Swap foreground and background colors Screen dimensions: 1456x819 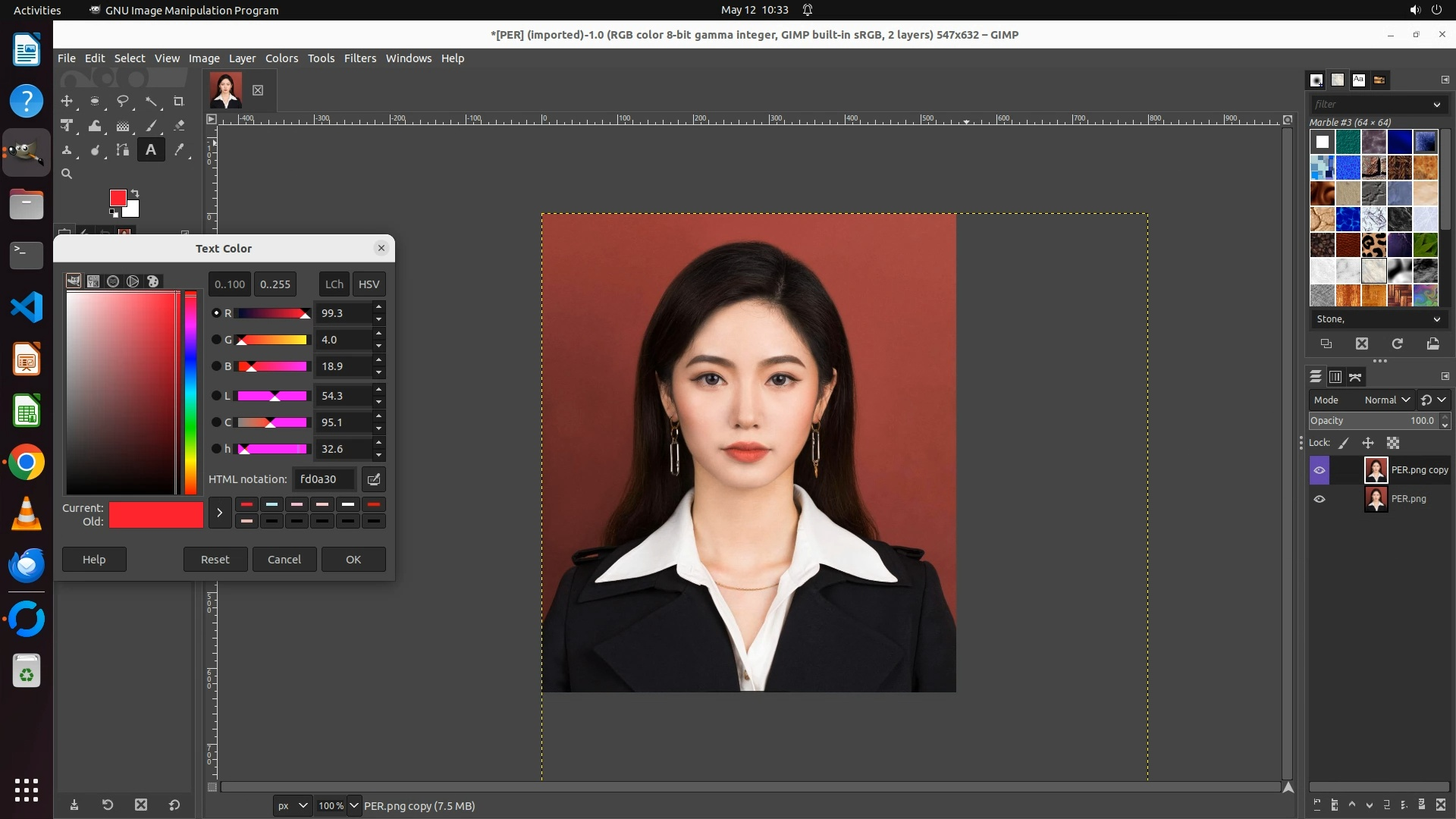[135, 193]
